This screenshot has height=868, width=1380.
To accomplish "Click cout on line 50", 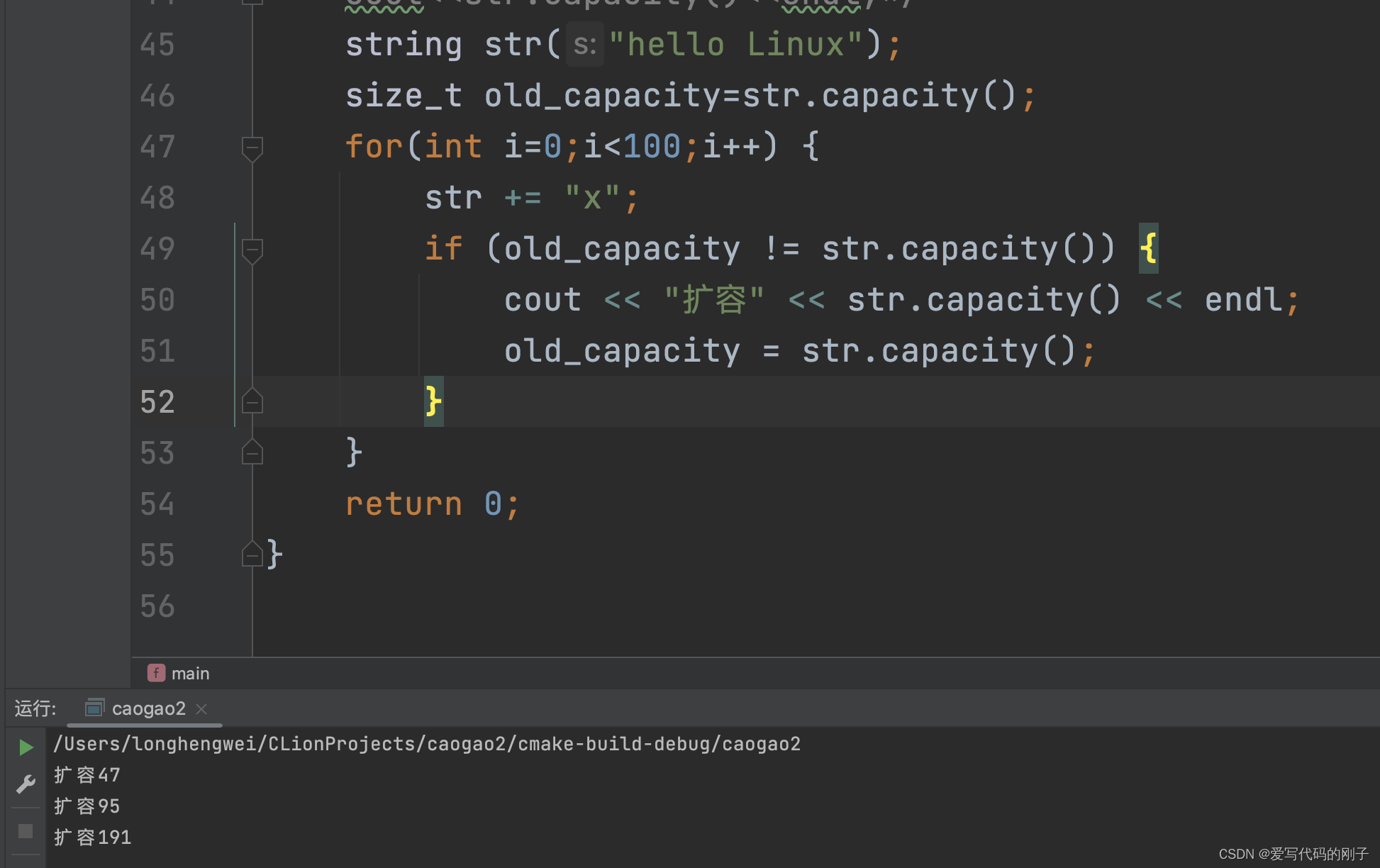I will 542,300.
